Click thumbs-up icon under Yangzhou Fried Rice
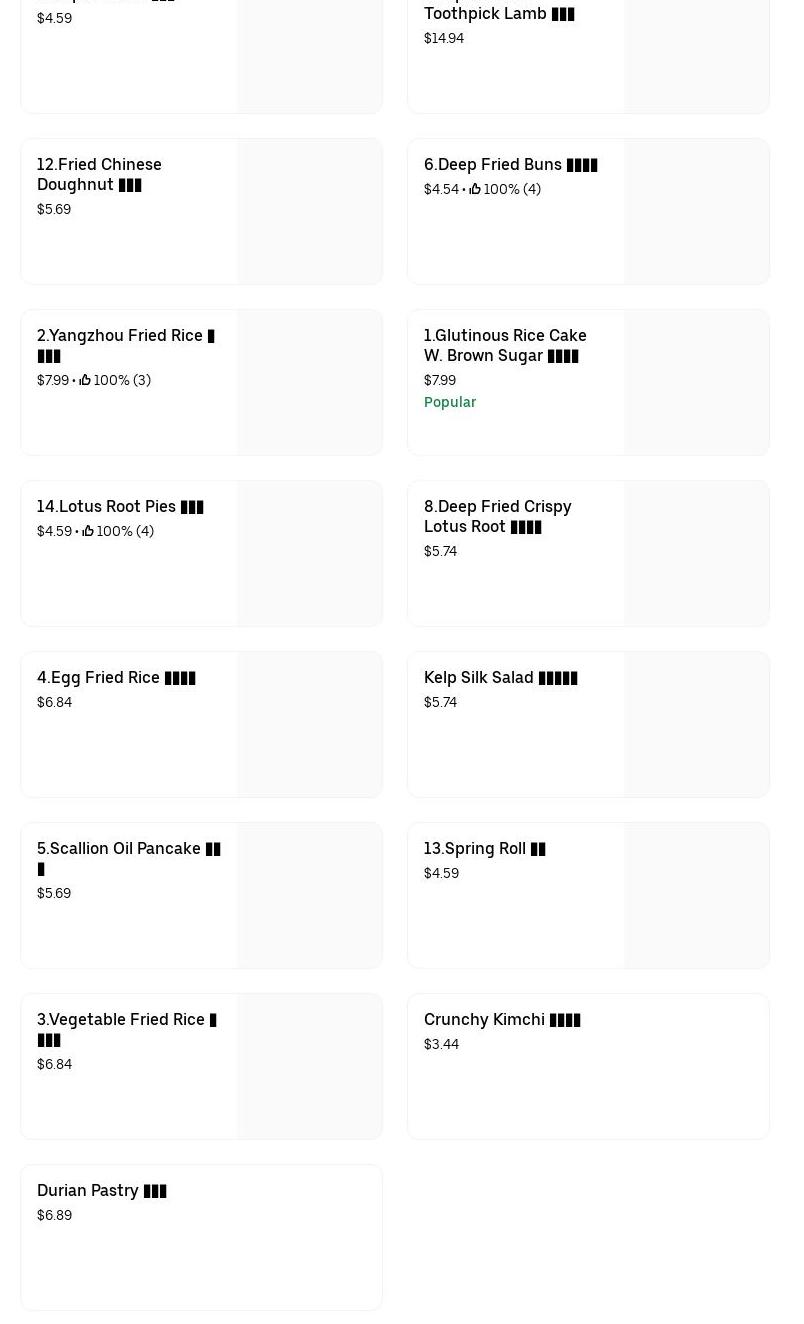The image size is (804, 1324). pyautogui.click(x=85, y=380)
